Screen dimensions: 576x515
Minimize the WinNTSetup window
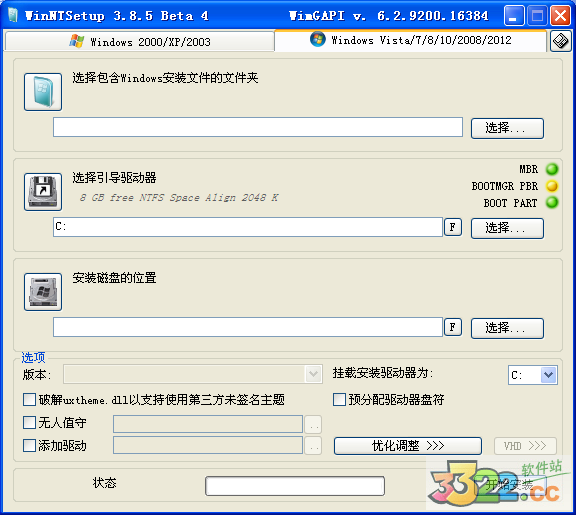pyautogui.click(x=514, y=16)
